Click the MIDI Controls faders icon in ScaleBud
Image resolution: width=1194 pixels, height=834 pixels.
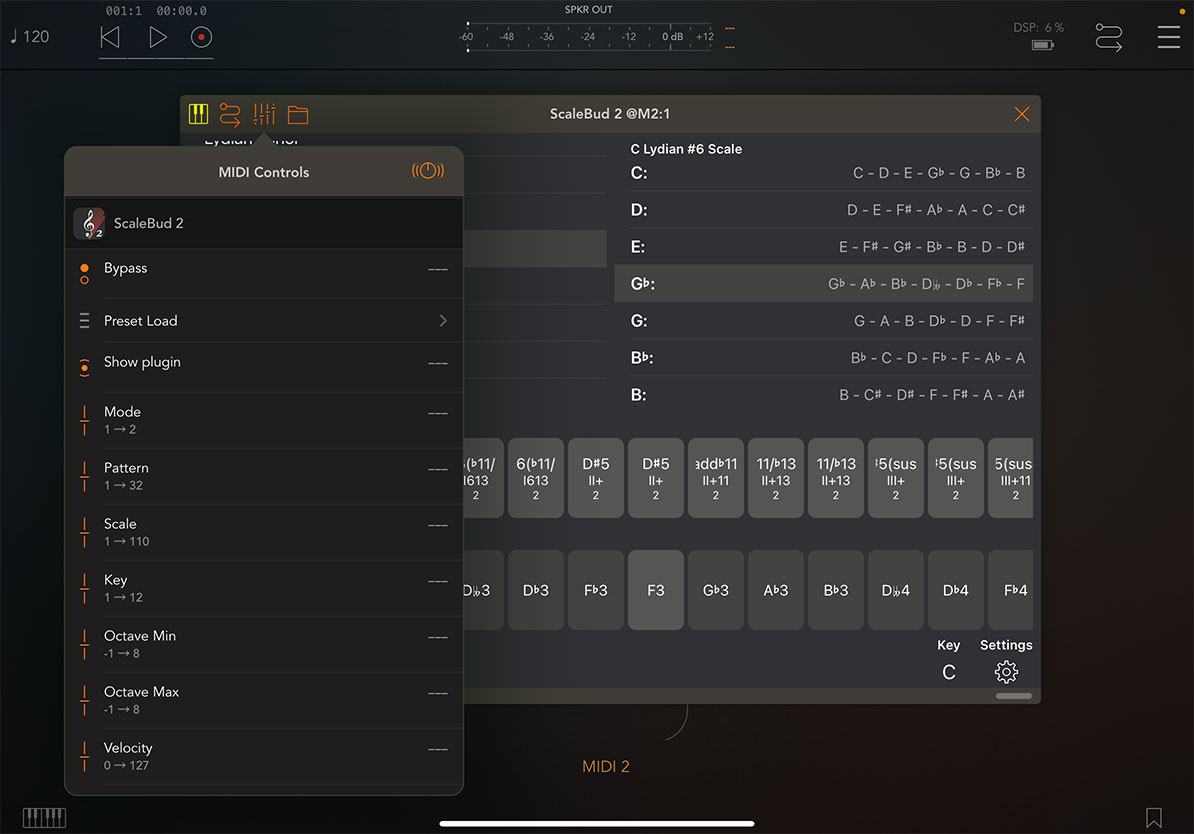pyautogui.click(x=263, y=113)
